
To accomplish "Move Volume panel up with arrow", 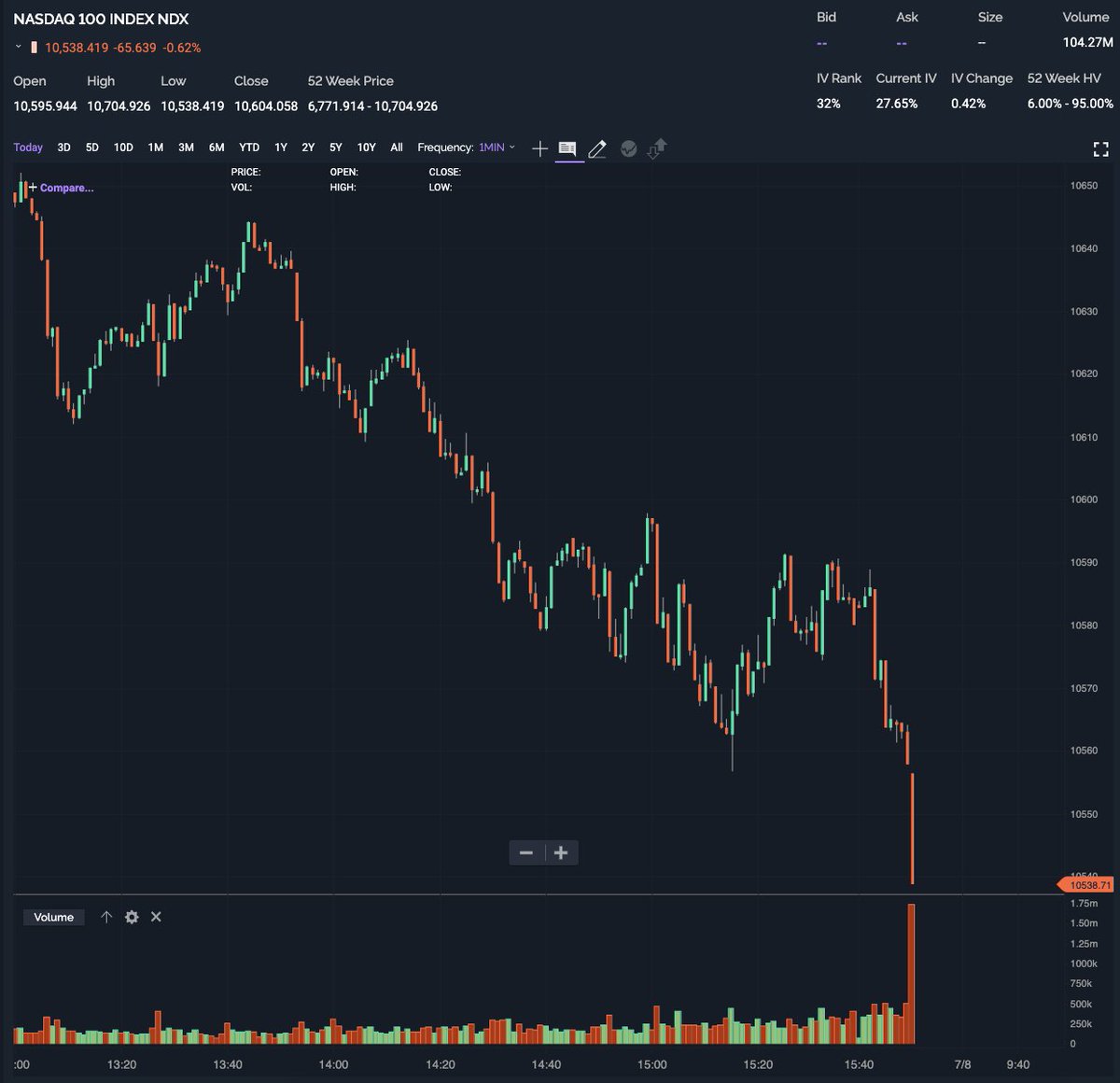I will (106, 917).
